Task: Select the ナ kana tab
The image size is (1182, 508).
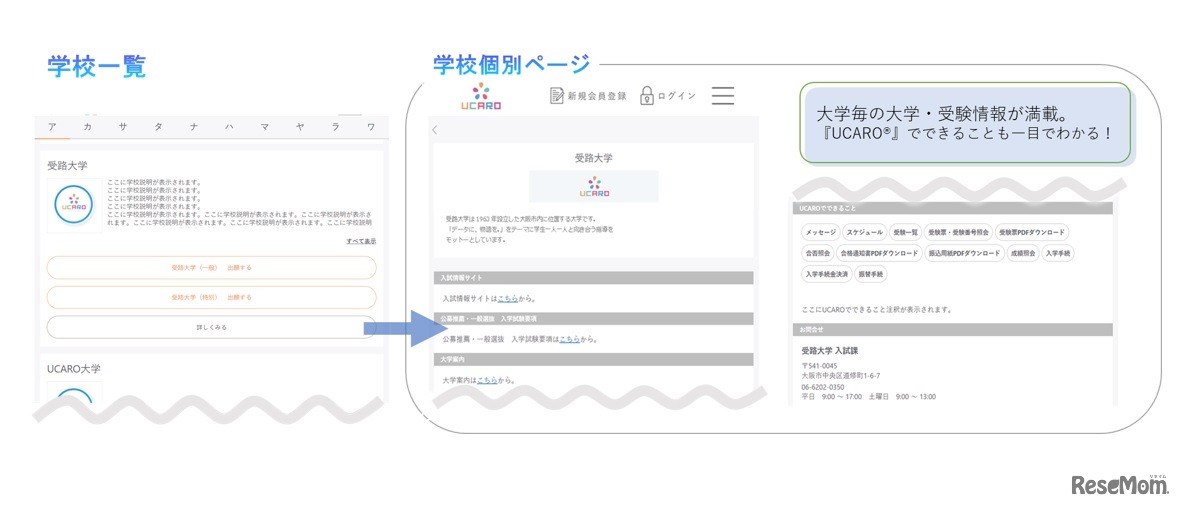Action: (194, 127)
